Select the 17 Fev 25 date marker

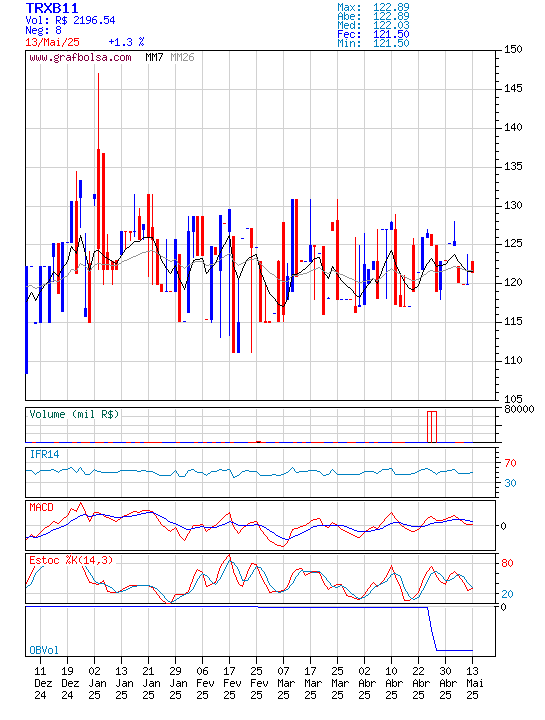click(230, 683)
